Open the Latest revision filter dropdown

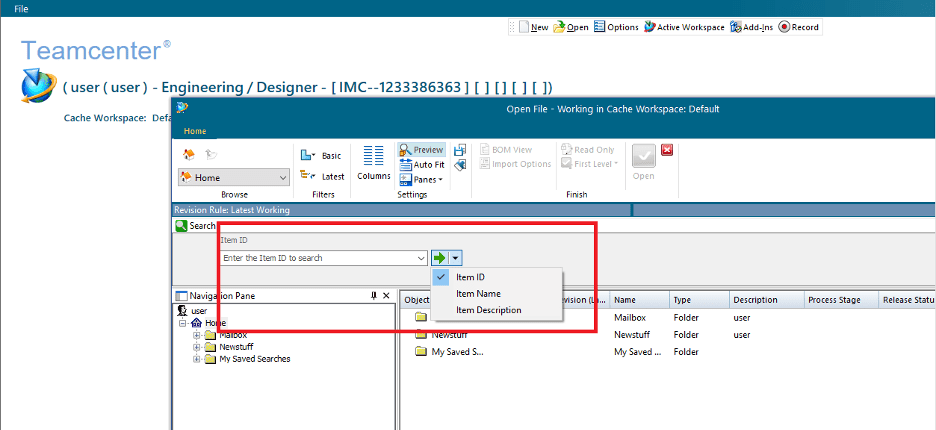[322, 176]
